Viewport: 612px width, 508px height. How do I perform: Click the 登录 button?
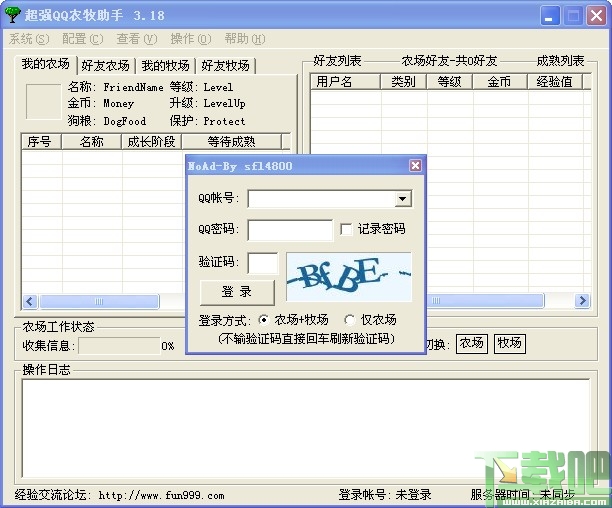(237, 292)
